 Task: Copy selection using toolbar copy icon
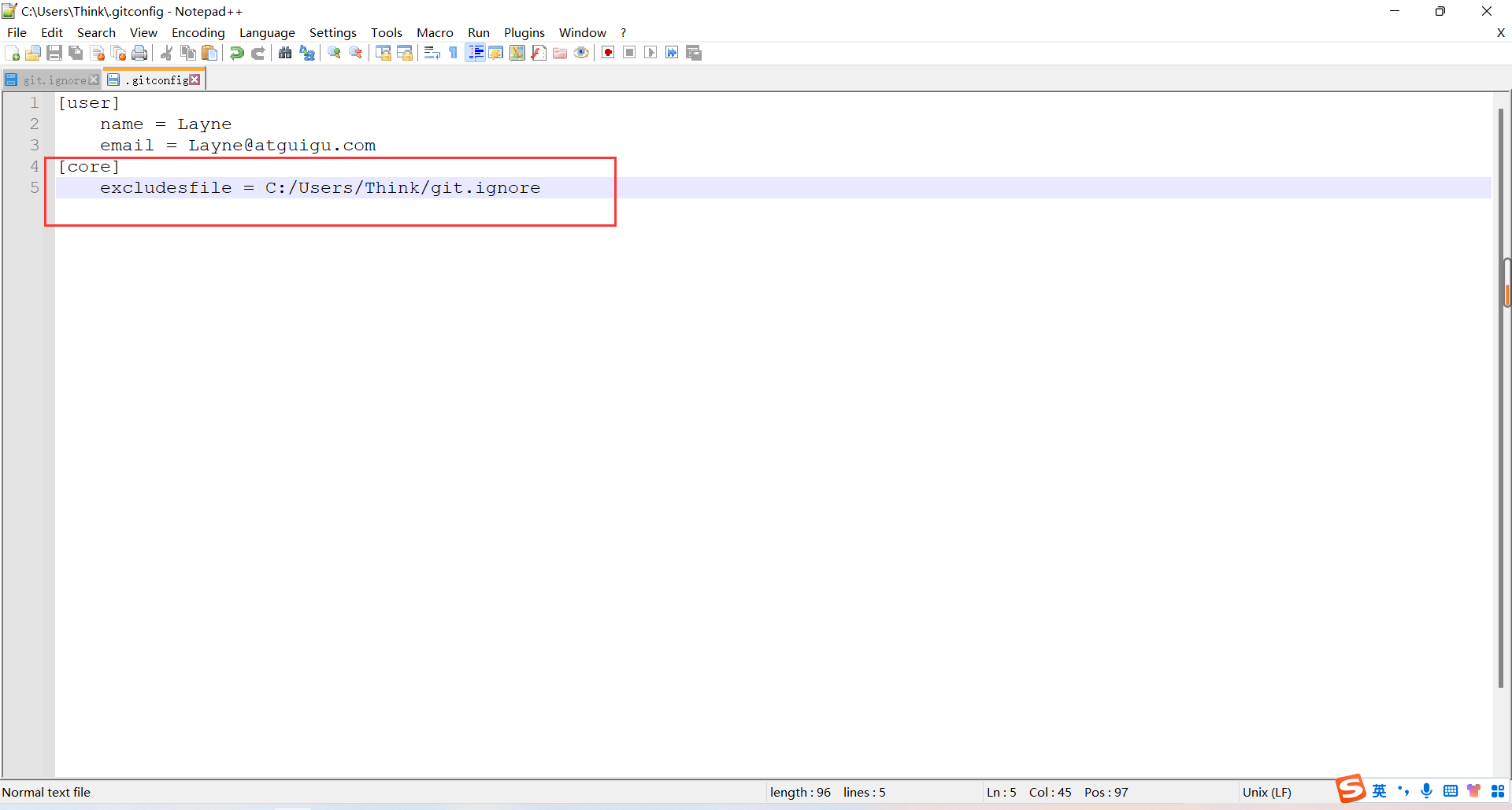187,53
